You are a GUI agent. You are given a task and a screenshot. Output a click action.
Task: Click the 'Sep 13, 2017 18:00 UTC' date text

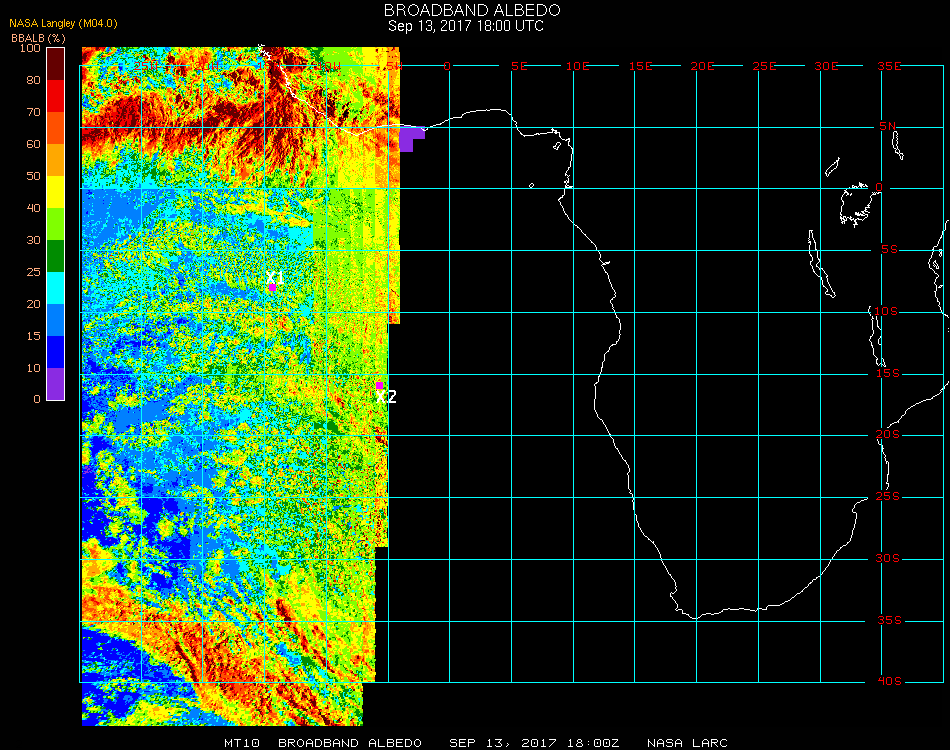466,26
